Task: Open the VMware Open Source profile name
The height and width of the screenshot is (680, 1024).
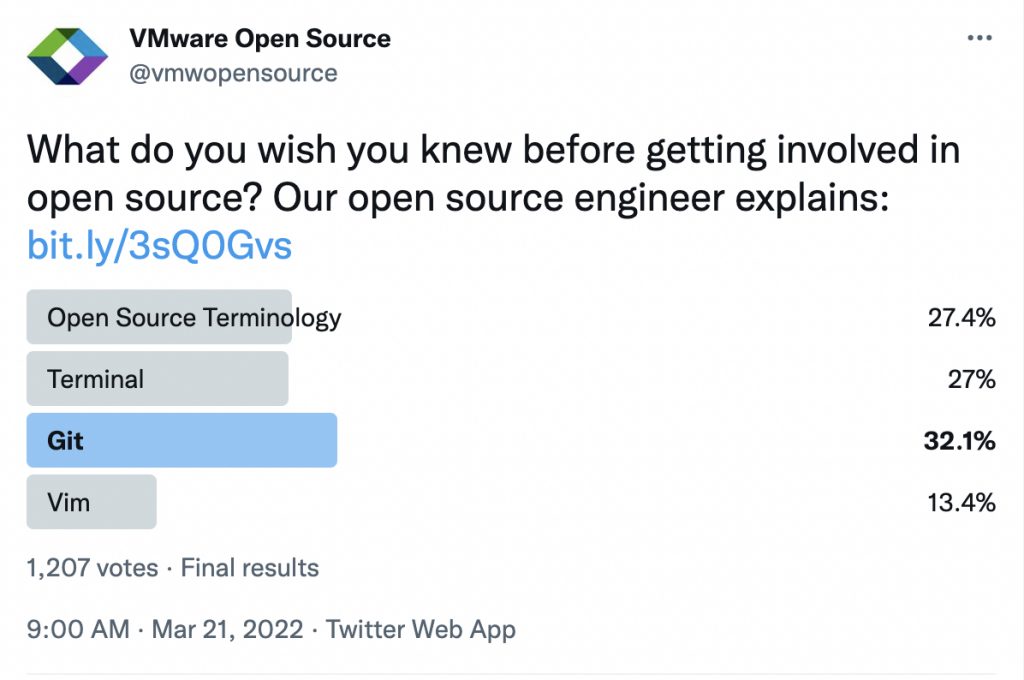Action: pos(260,39)
